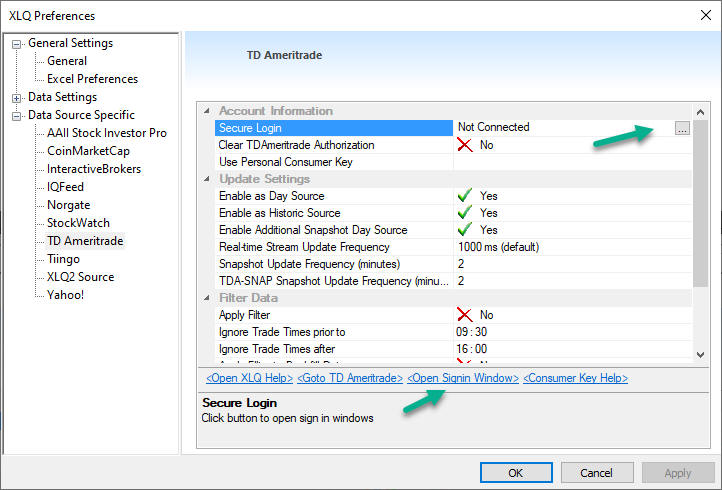722x490 pixels.
Task: Toggle Apply Filter red X value
Action: [465, 315]
